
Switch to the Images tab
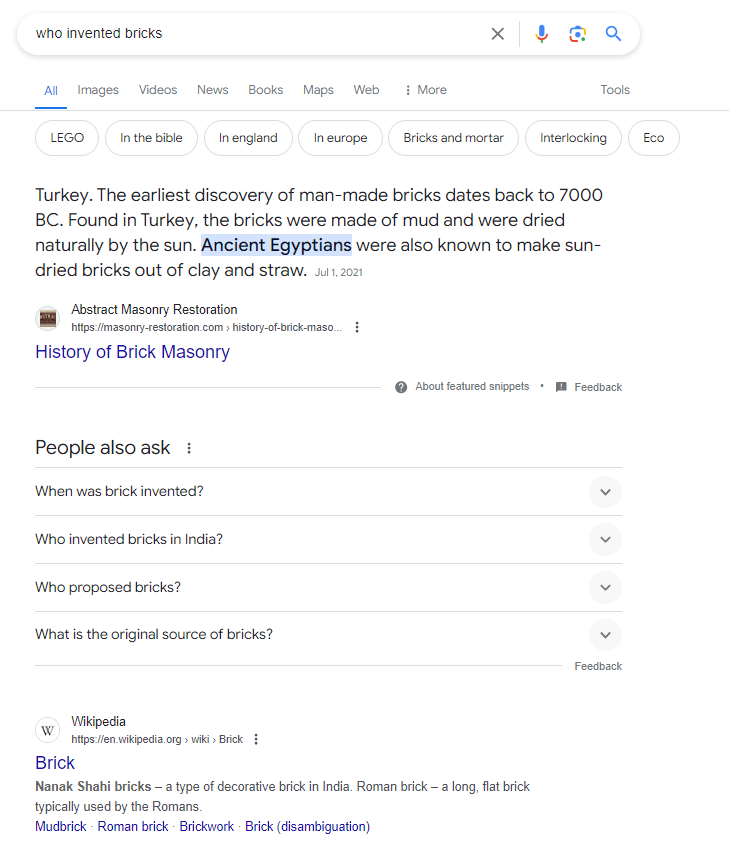tap(98, 90)
